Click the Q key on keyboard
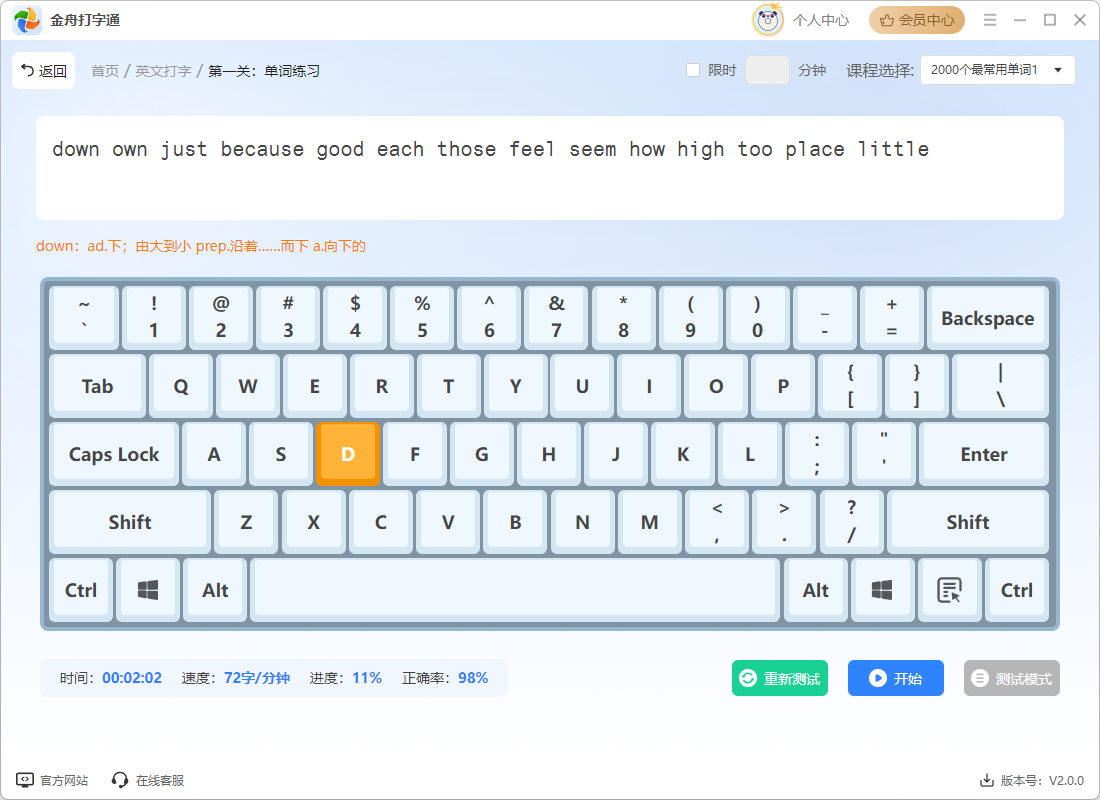Viewport: 1100px width, 800px height. point(181,386)
